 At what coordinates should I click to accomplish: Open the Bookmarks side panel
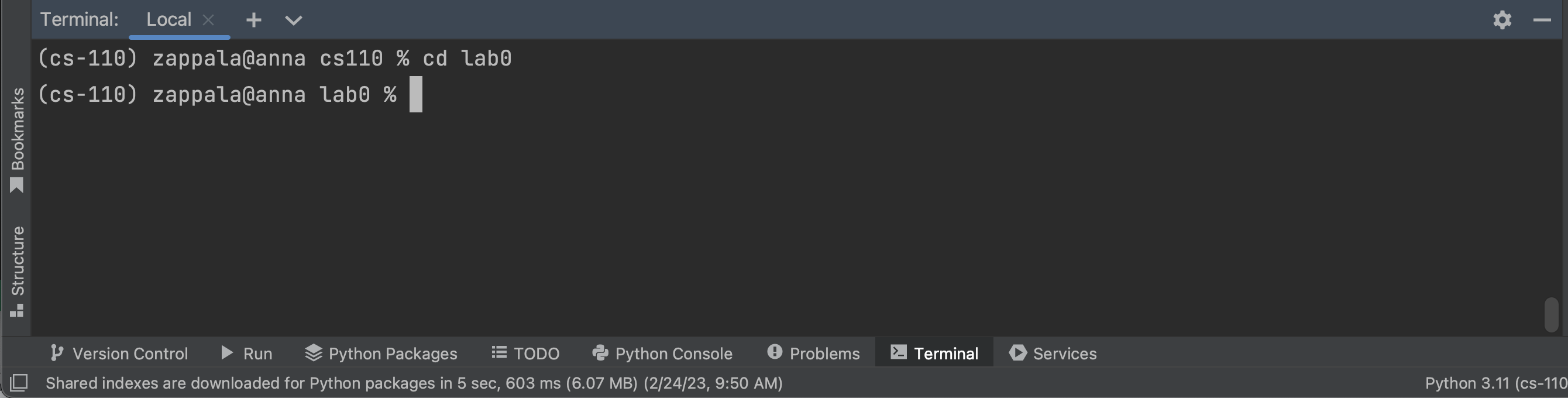[17, 140]
